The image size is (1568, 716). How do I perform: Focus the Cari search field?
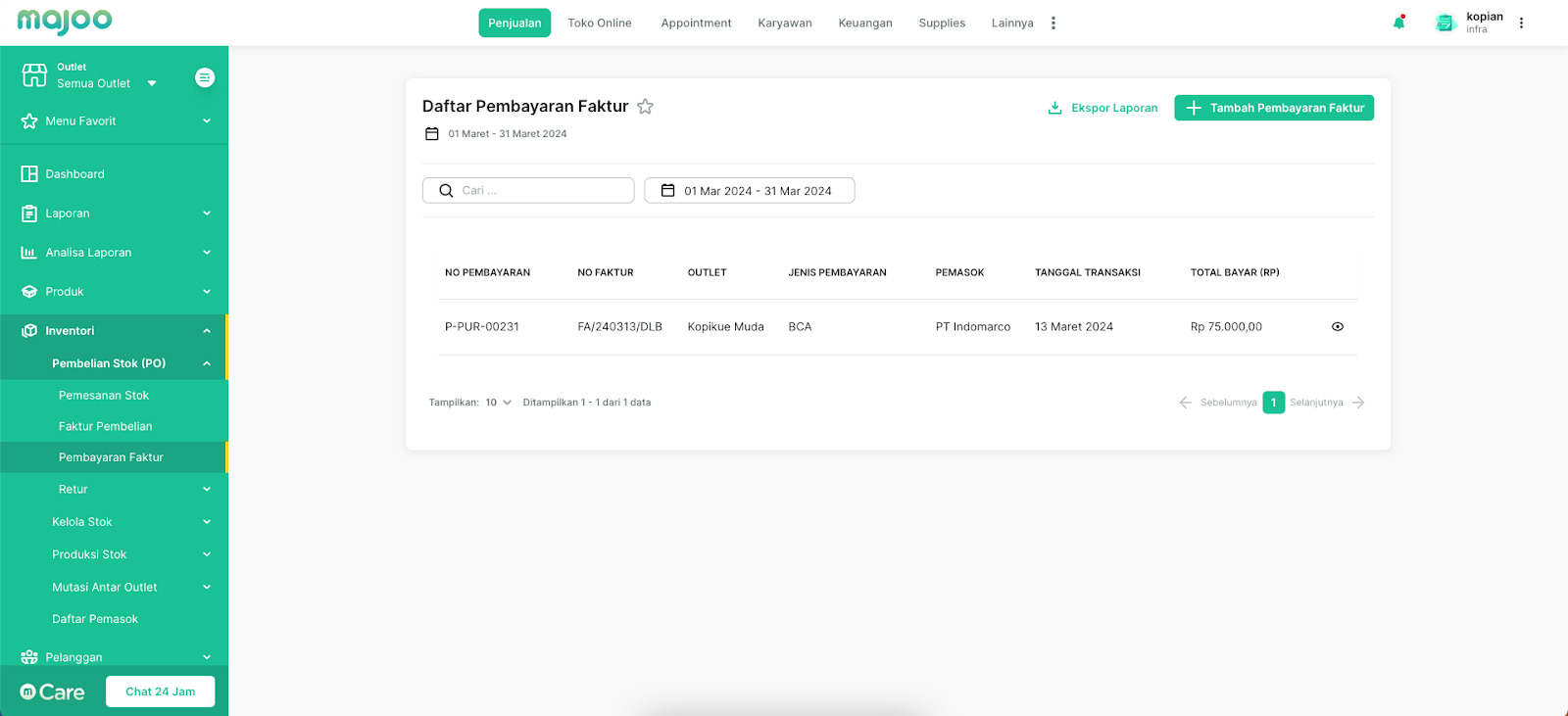coord(528,191)
